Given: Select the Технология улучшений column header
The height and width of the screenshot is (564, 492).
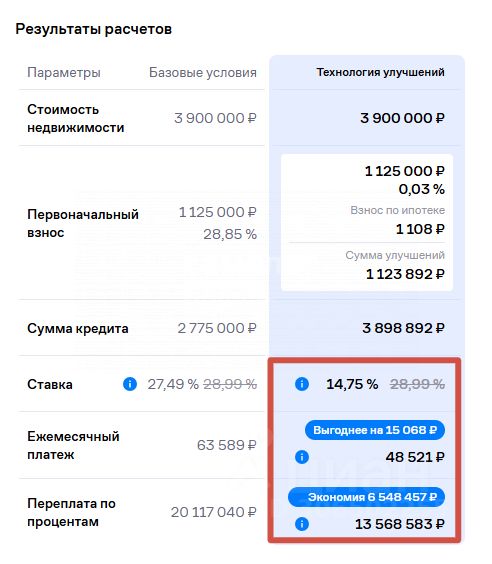Looking at the screenshot, I should click(x=381, y=72).
